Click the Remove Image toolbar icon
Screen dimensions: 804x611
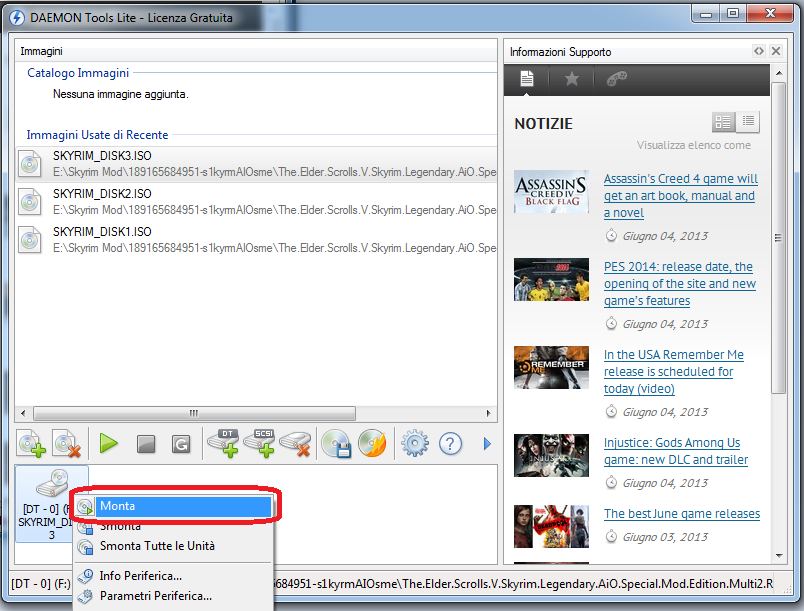click(x=67, y=443)
